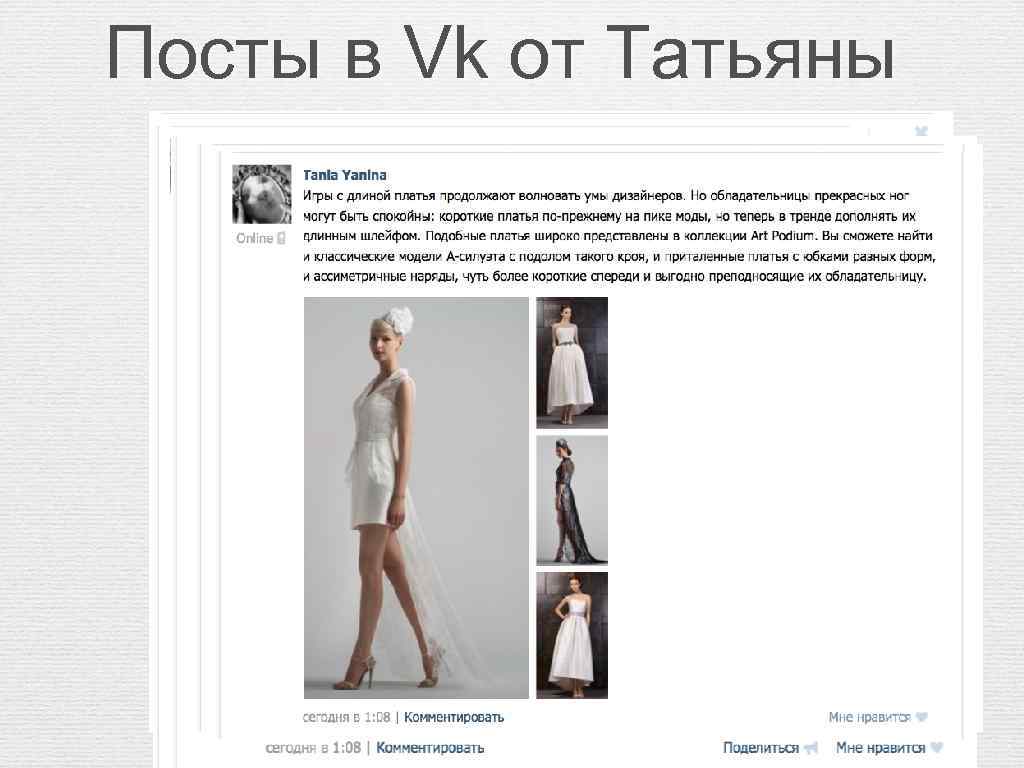Click Комментировать inside the reposted post
The image size is (1024, 768).
pos(454,717)
